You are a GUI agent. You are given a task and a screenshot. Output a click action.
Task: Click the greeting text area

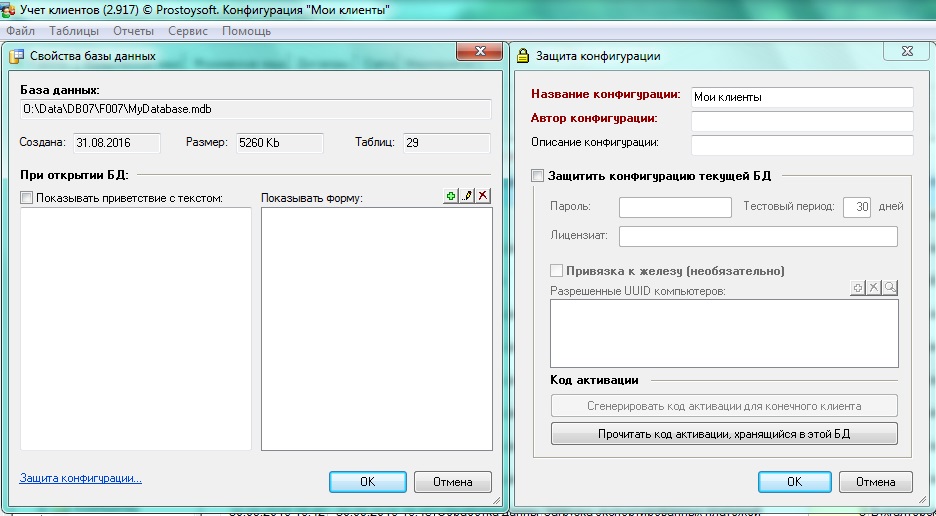coord(136,328)
